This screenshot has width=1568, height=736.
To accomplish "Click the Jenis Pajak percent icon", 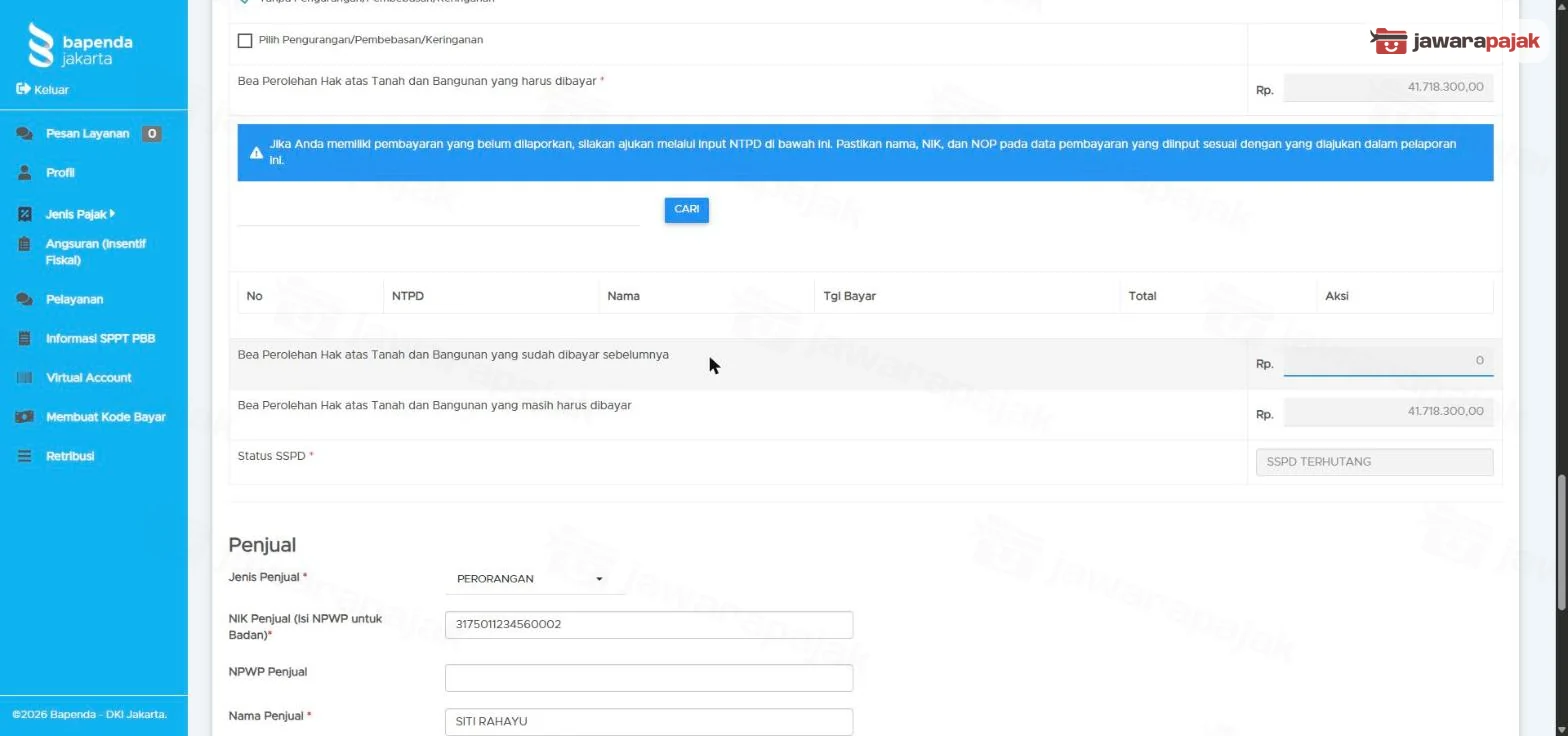I will (25, 214).
